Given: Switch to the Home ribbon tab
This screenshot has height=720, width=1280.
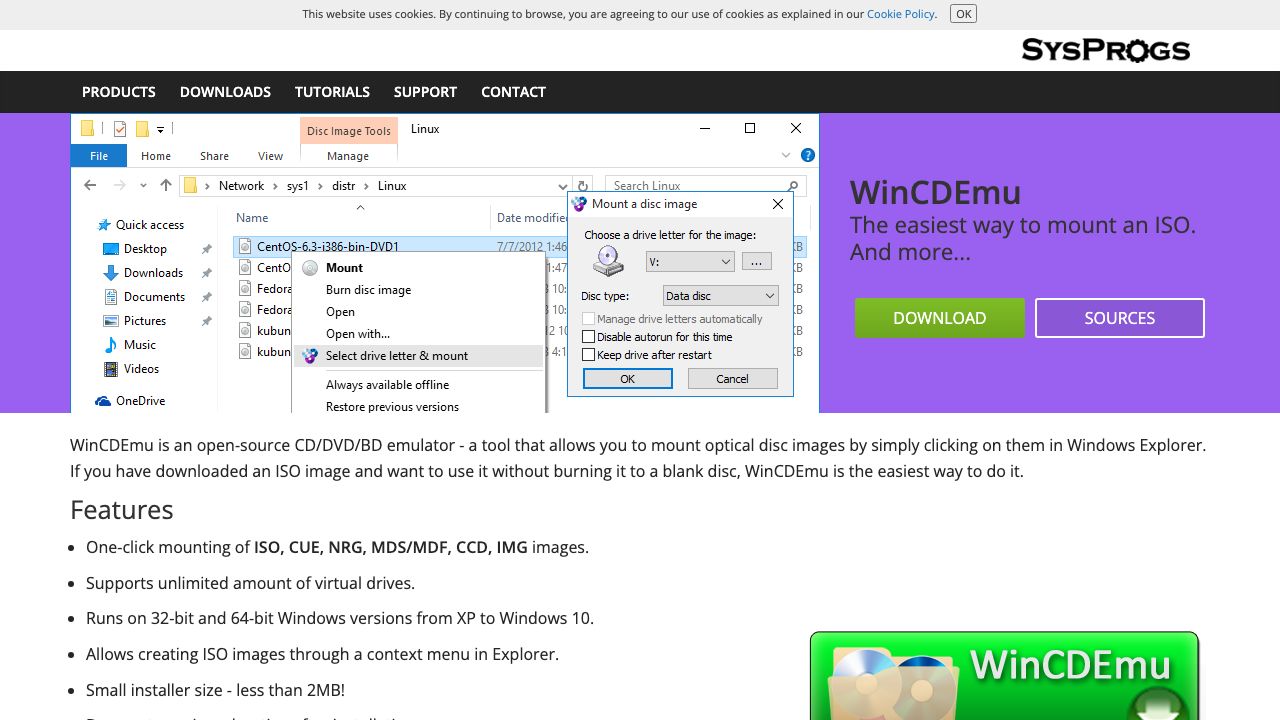Looking at the screenshot, I should point(156,156).
